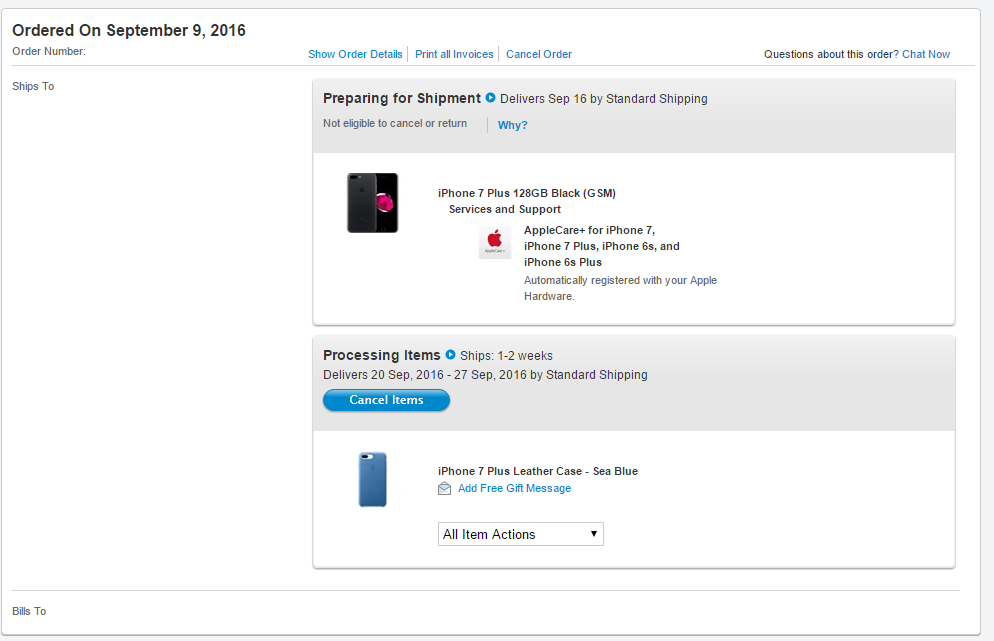Click the Processing Items heading
This screenshot has height=641, width=994.
point(382,355)
